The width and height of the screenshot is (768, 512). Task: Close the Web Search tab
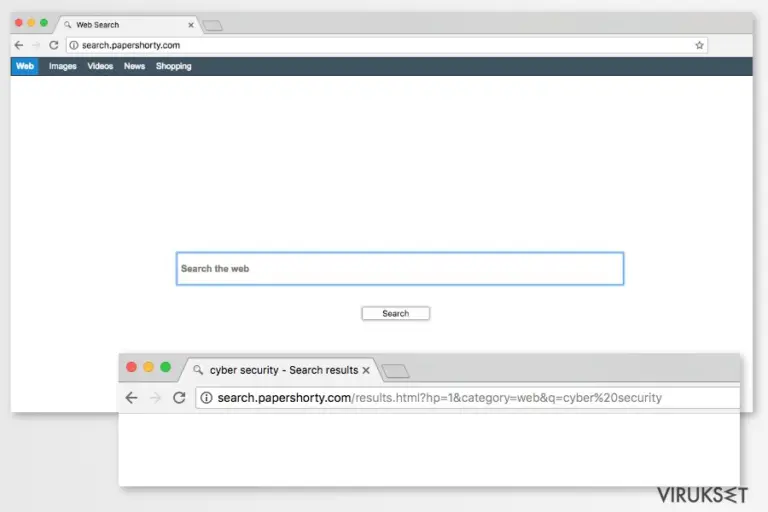coord(191,24)
